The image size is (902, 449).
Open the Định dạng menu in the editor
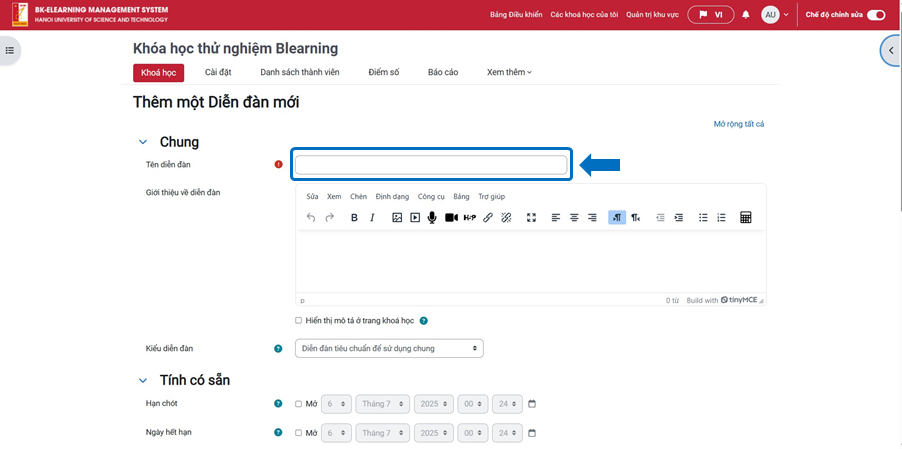(x=392, y=197)
